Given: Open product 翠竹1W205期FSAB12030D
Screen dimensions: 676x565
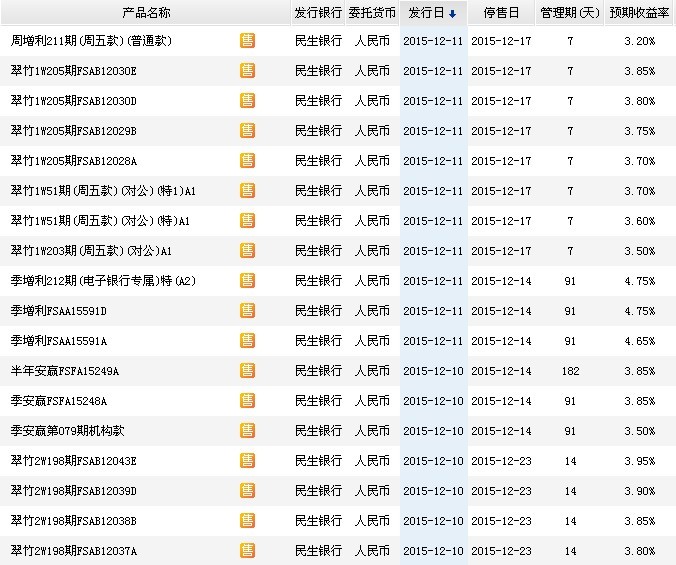Looking at the screenshot, I should (74, 101).
